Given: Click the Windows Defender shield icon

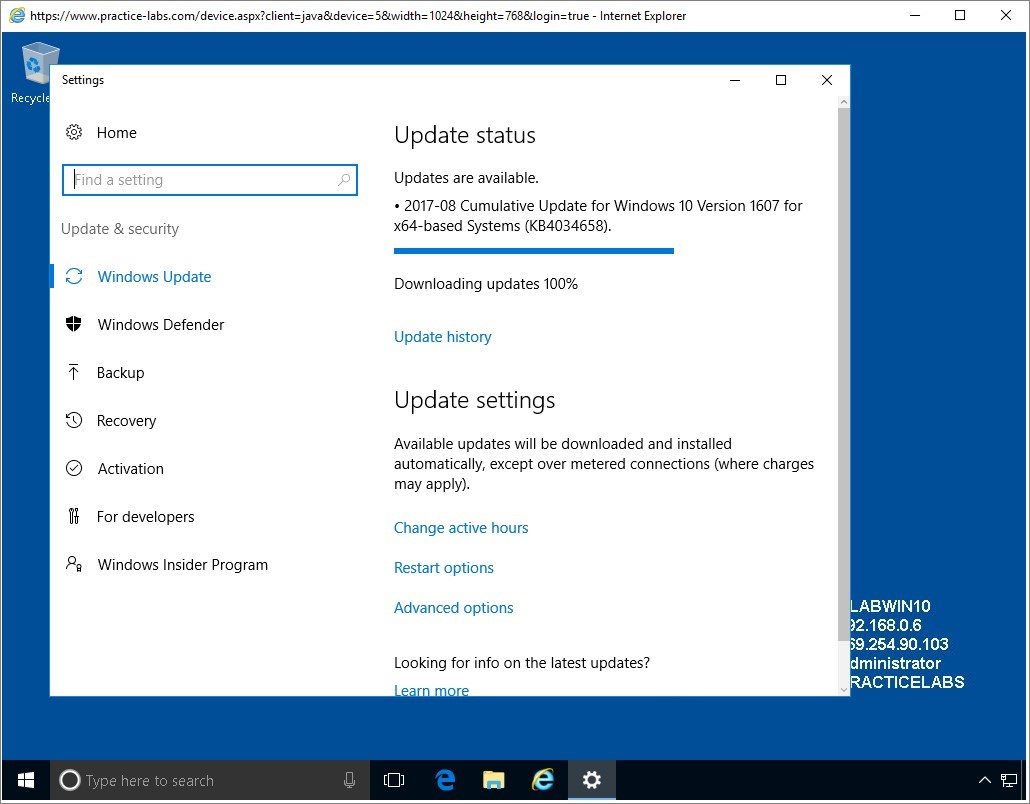Looking at the screenshot, I should [74, 324].
